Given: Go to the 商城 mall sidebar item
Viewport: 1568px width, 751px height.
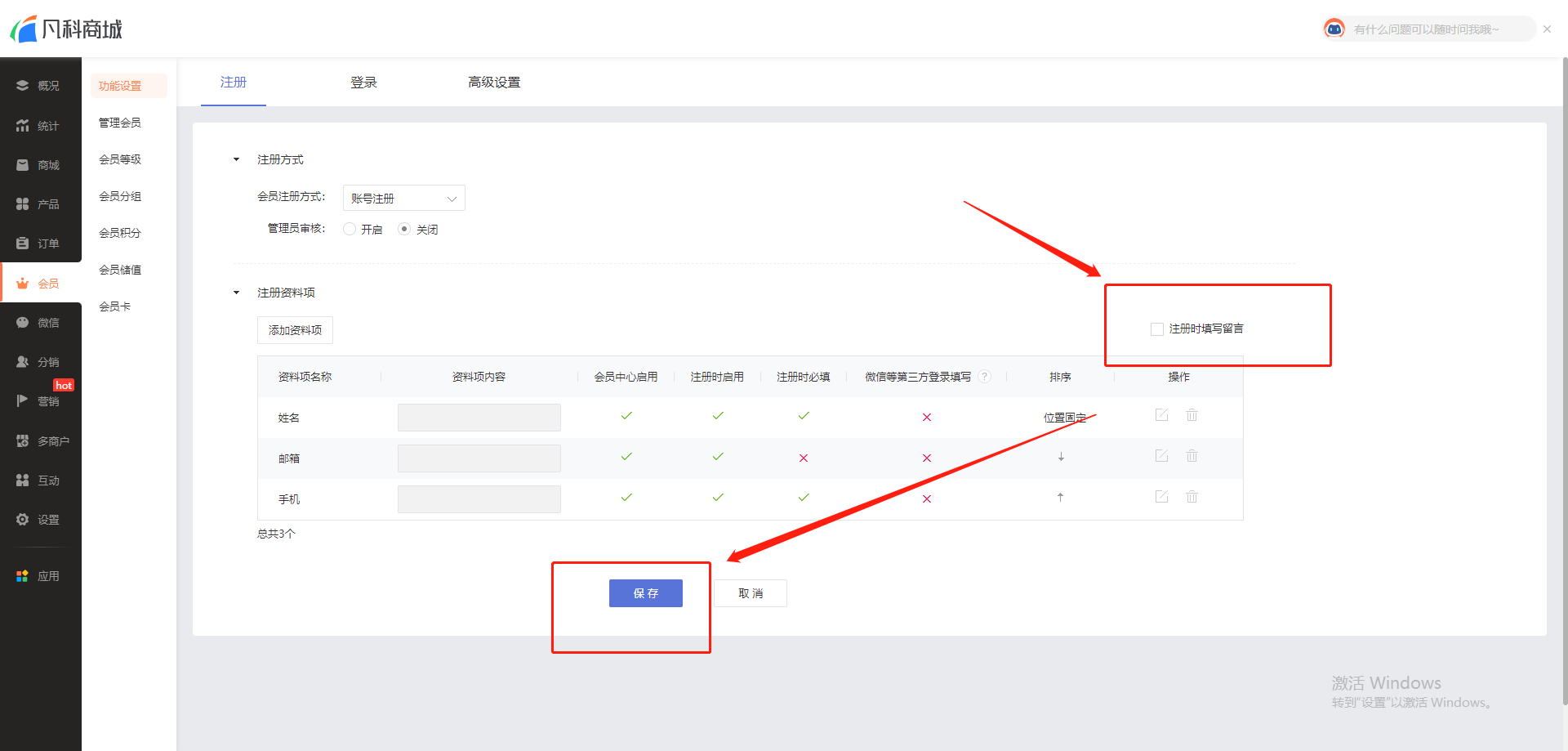Looking at the screenshot, I should pyautogui.click(x=38, y=165).
